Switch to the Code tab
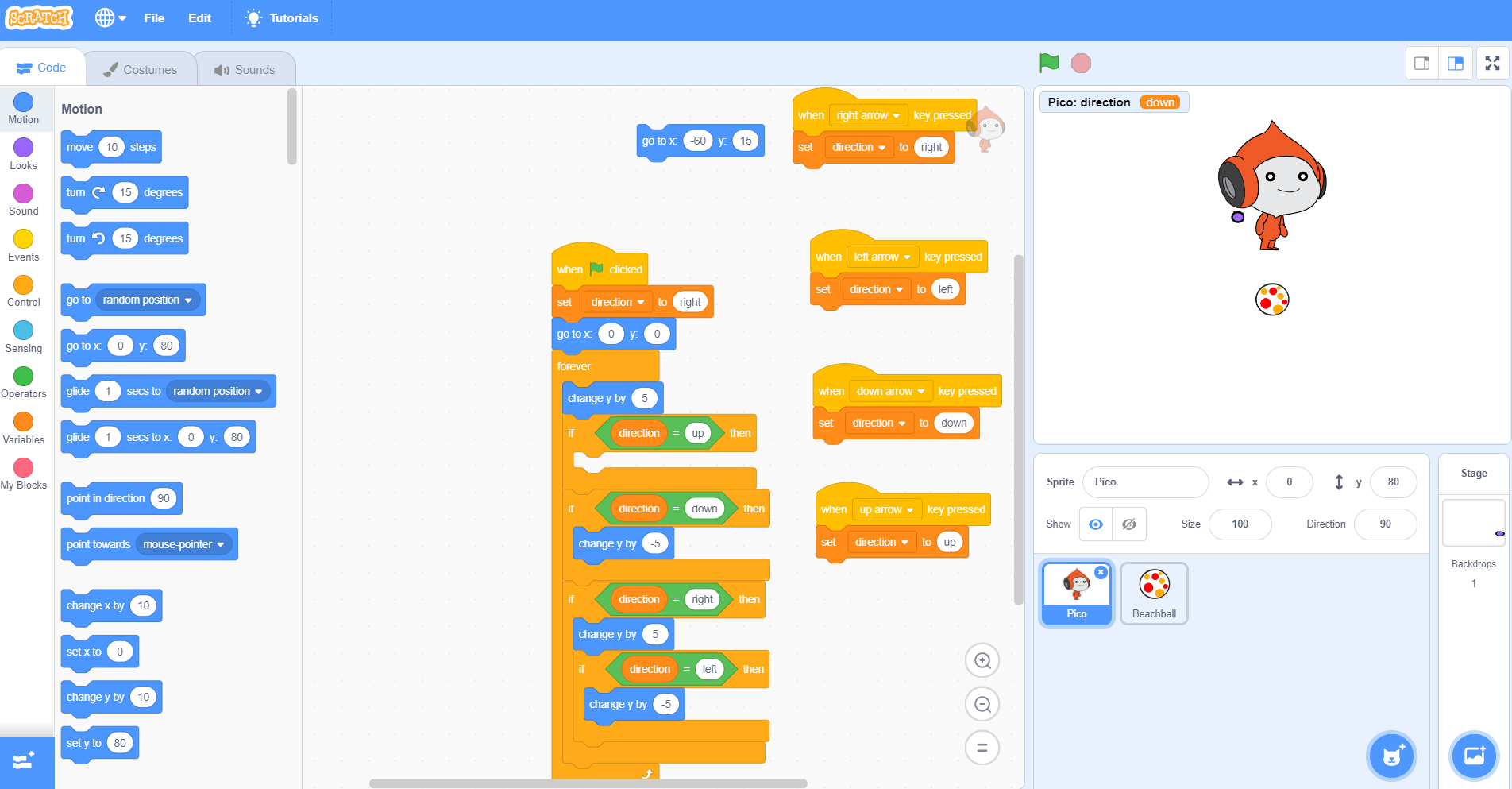 pyautogui.click(x=42, y=68)
